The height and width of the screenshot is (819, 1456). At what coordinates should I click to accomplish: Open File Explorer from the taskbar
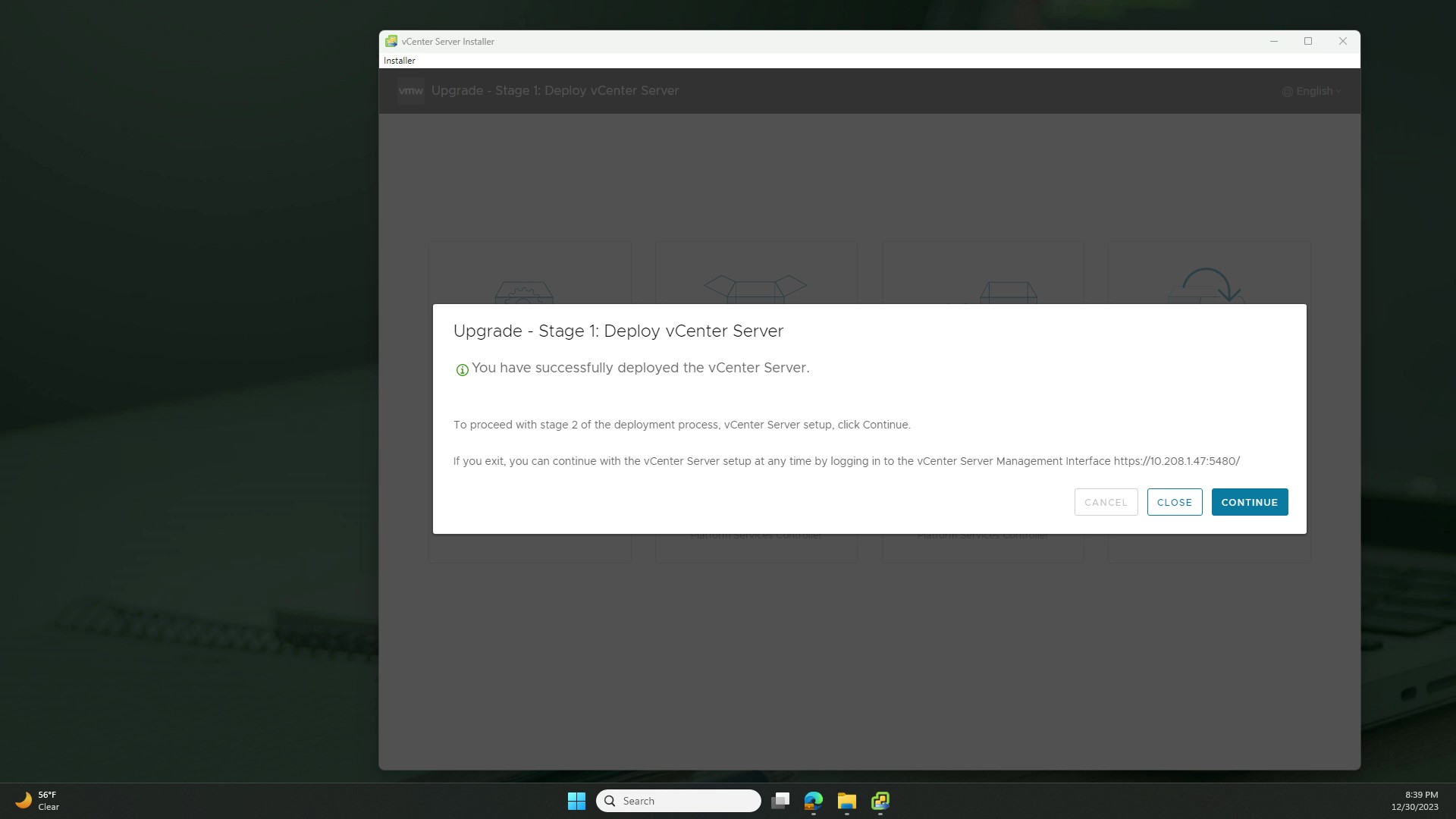coord(847,801)
